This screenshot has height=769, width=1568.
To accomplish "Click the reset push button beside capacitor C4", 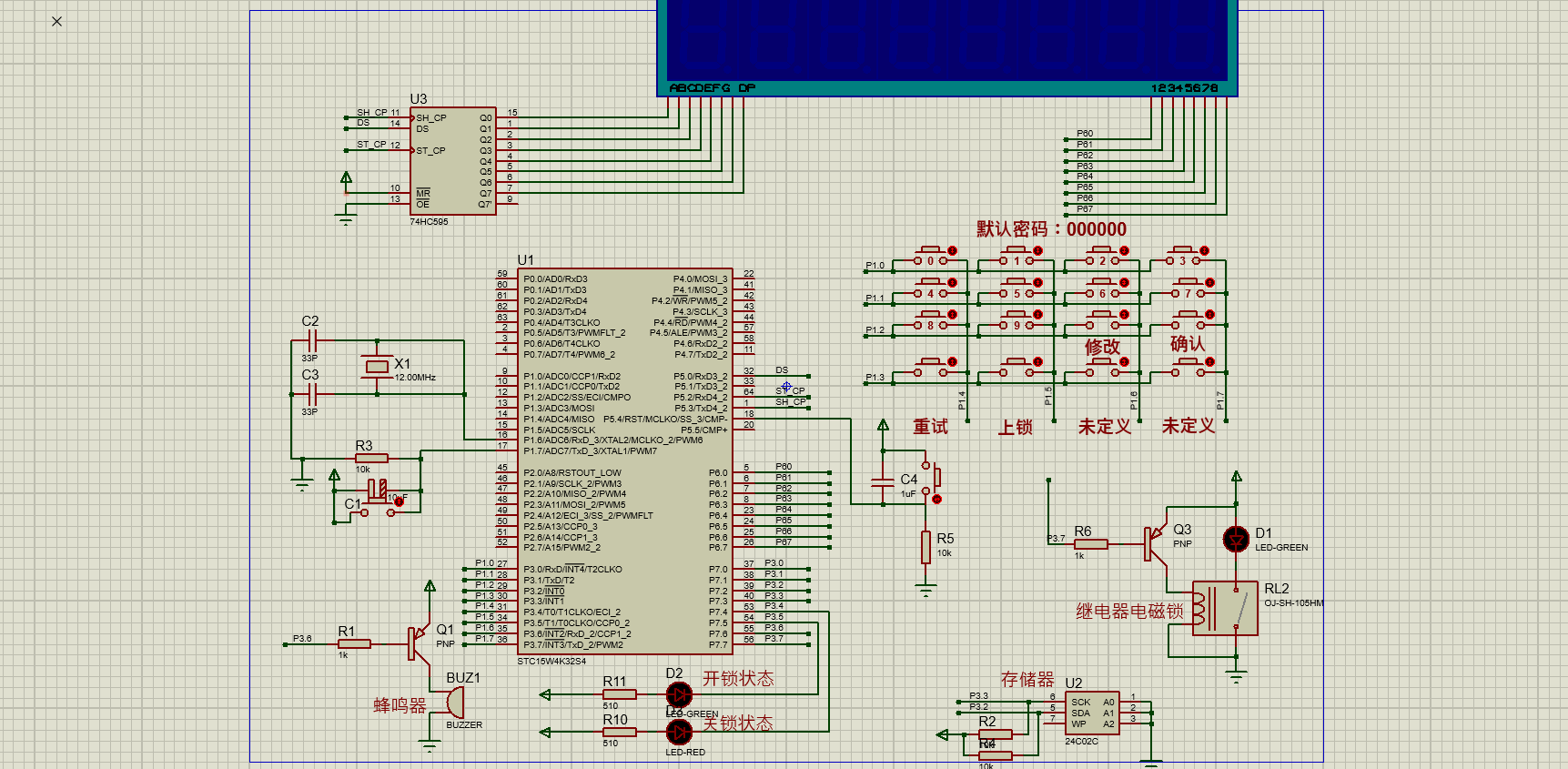I will pos(933,479).
